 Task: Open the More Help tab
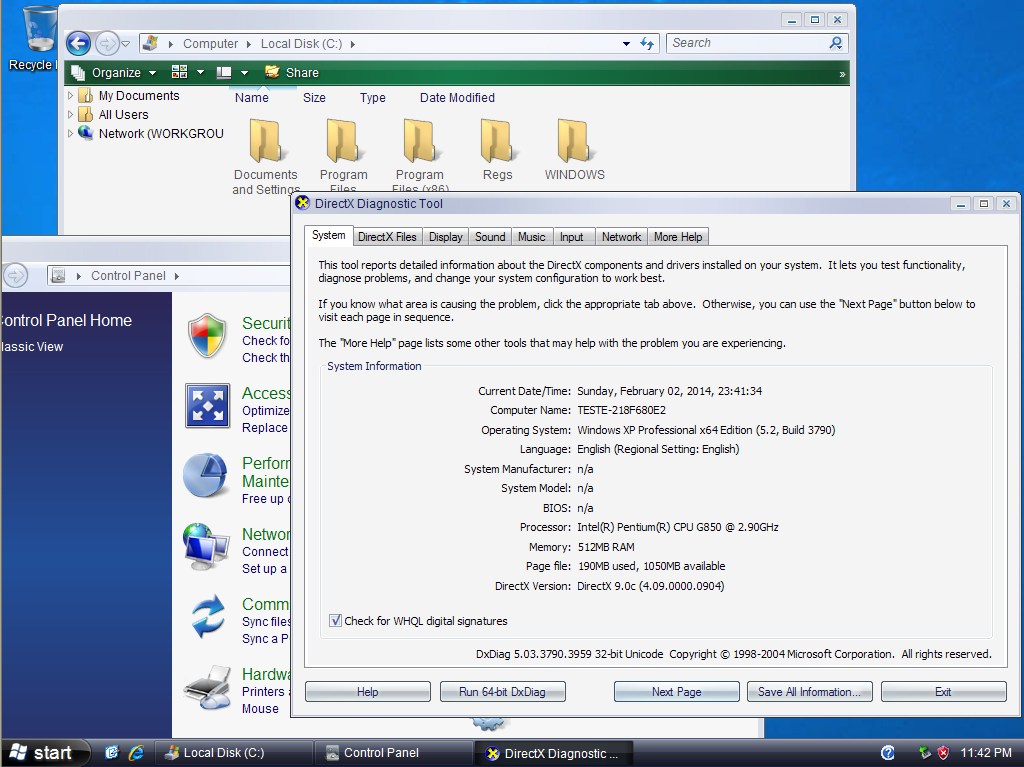click(678, 237)
